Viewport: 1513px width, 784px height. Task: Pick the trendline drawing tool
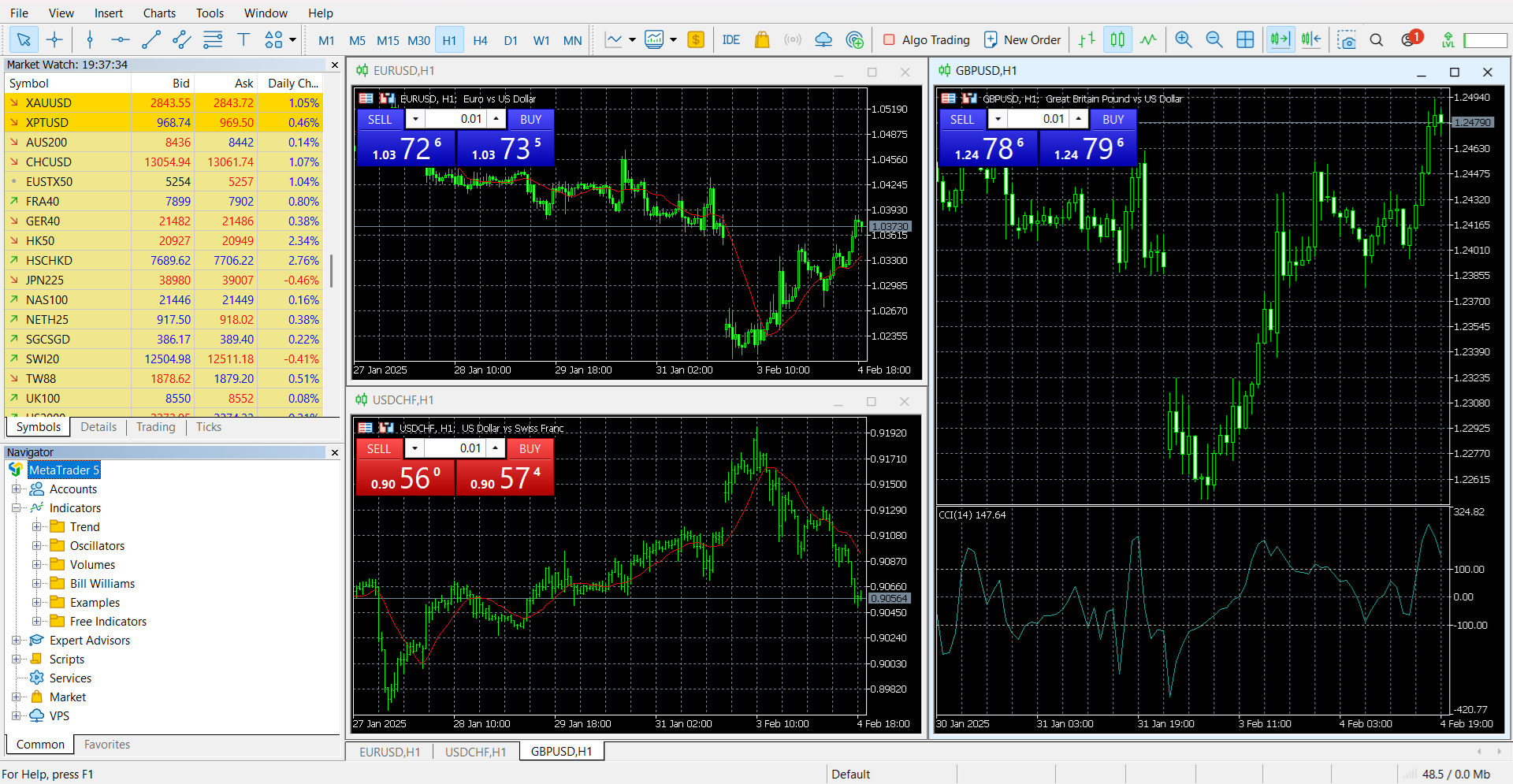(x=151, y=40)
